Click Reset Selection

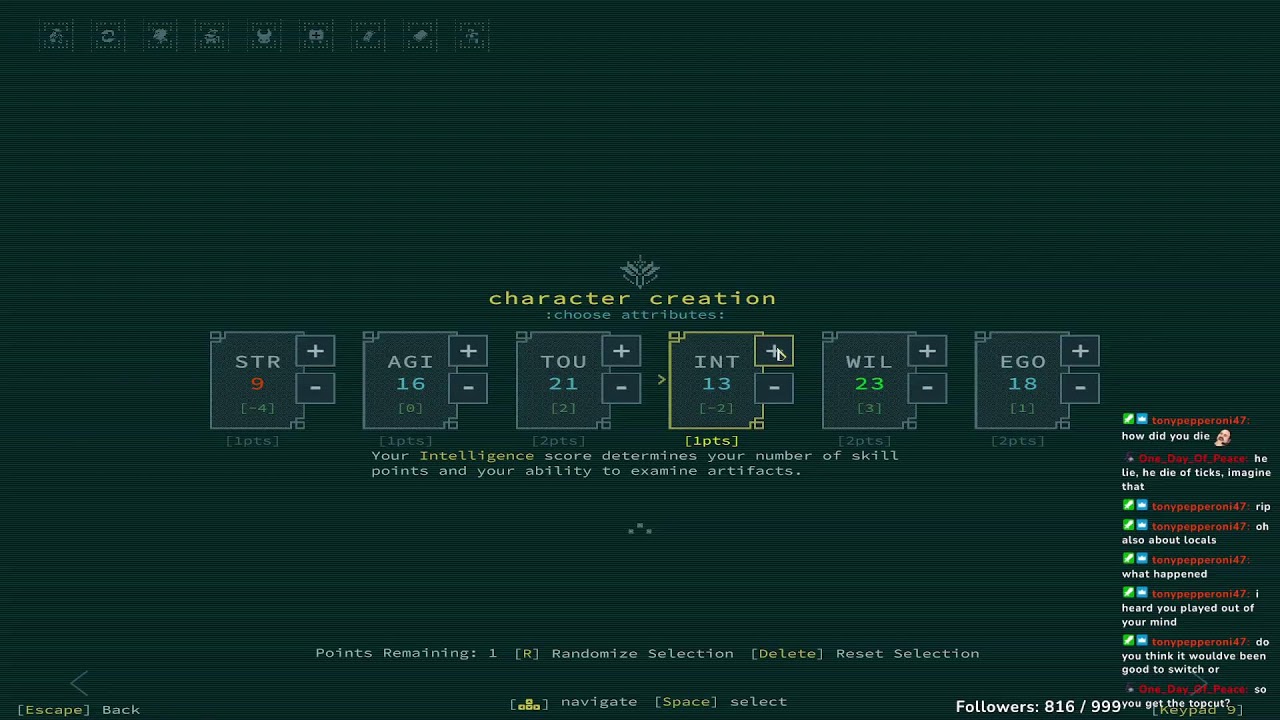(x=865, y=653)
